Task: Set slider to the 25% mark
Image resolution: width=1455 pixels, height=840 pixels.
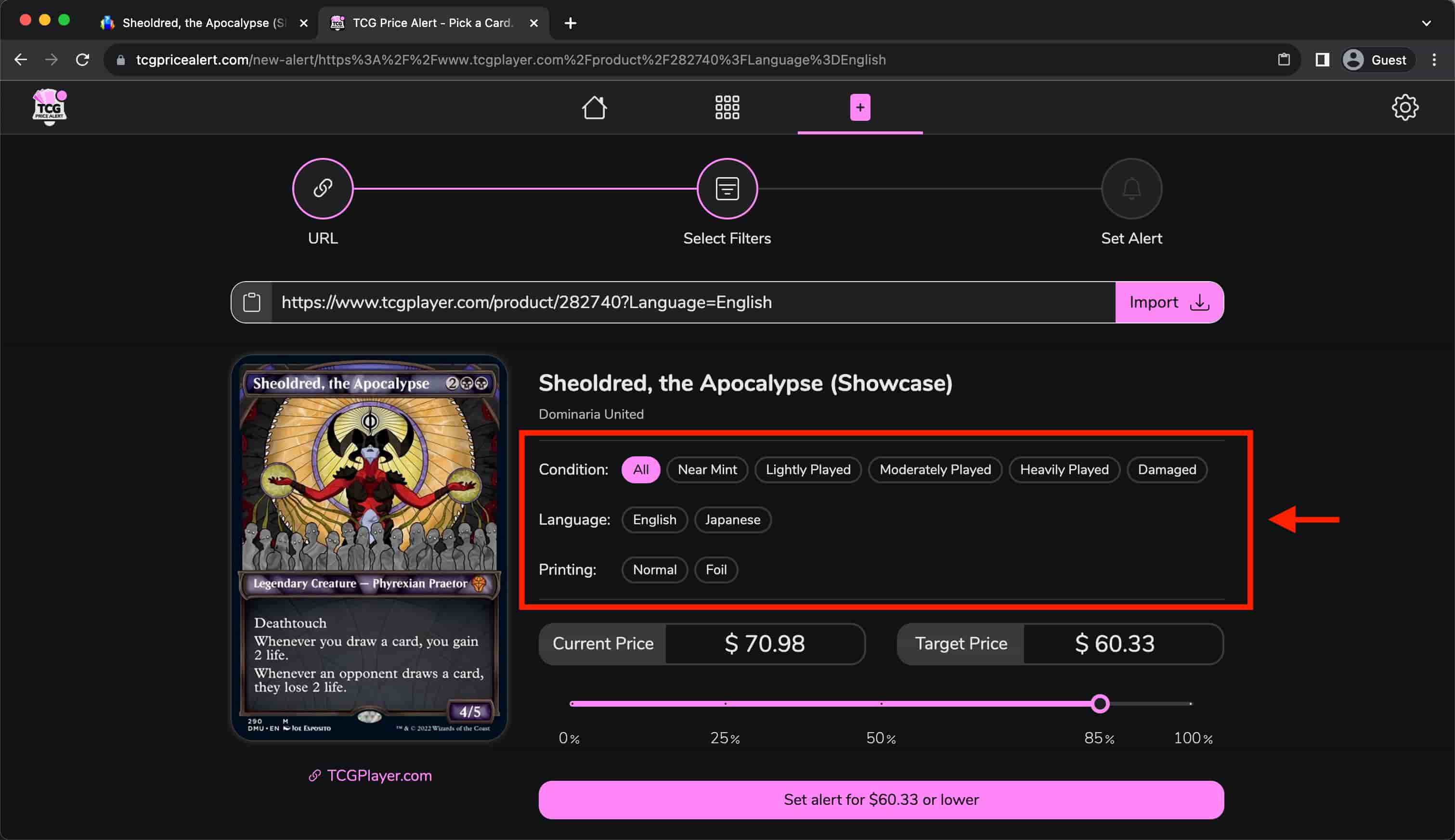Action: point(725,704)
